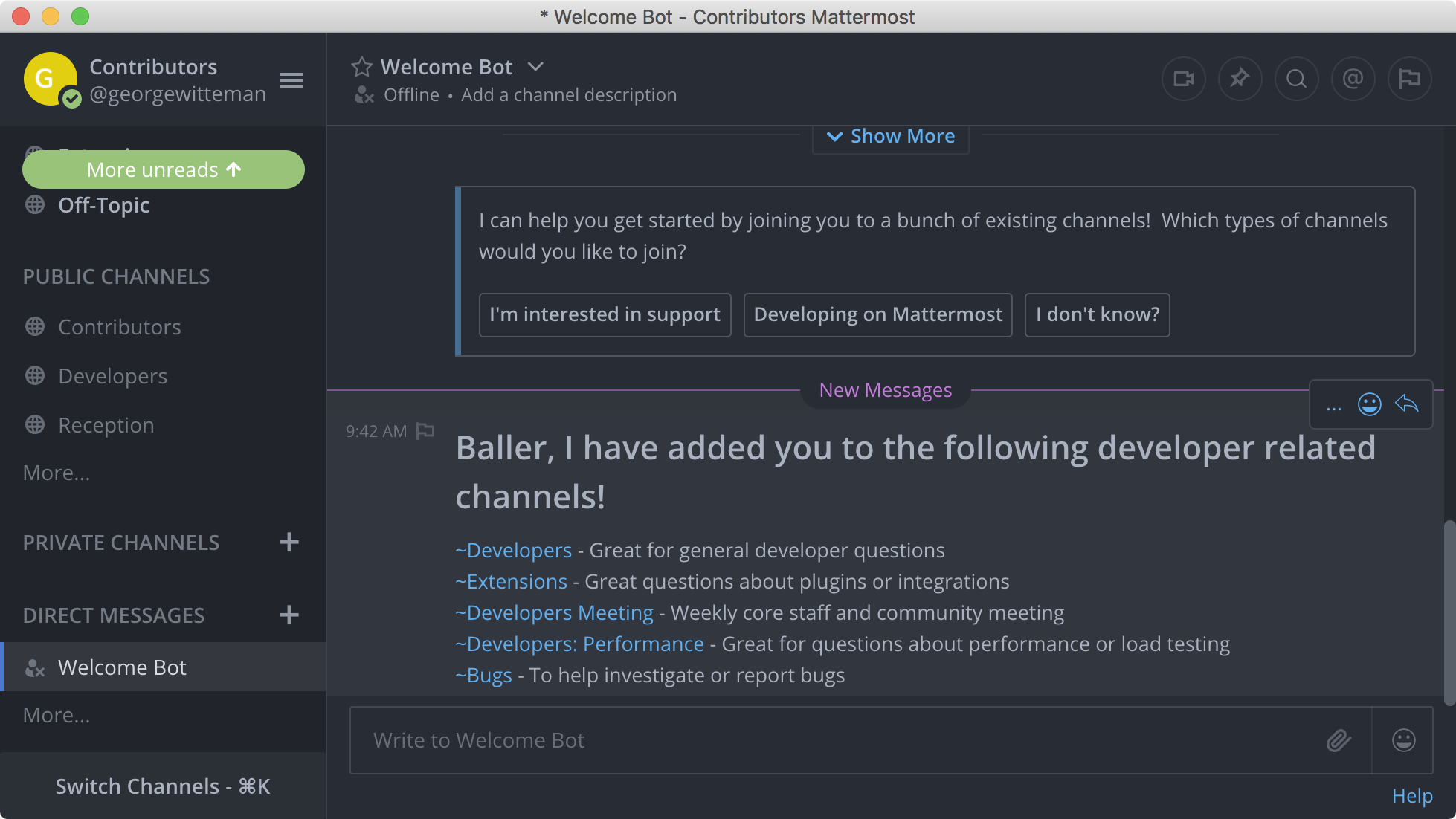Screen dimensions: 1456x819
Task: Reply to the Baller message
Action: pos(1406,404)
